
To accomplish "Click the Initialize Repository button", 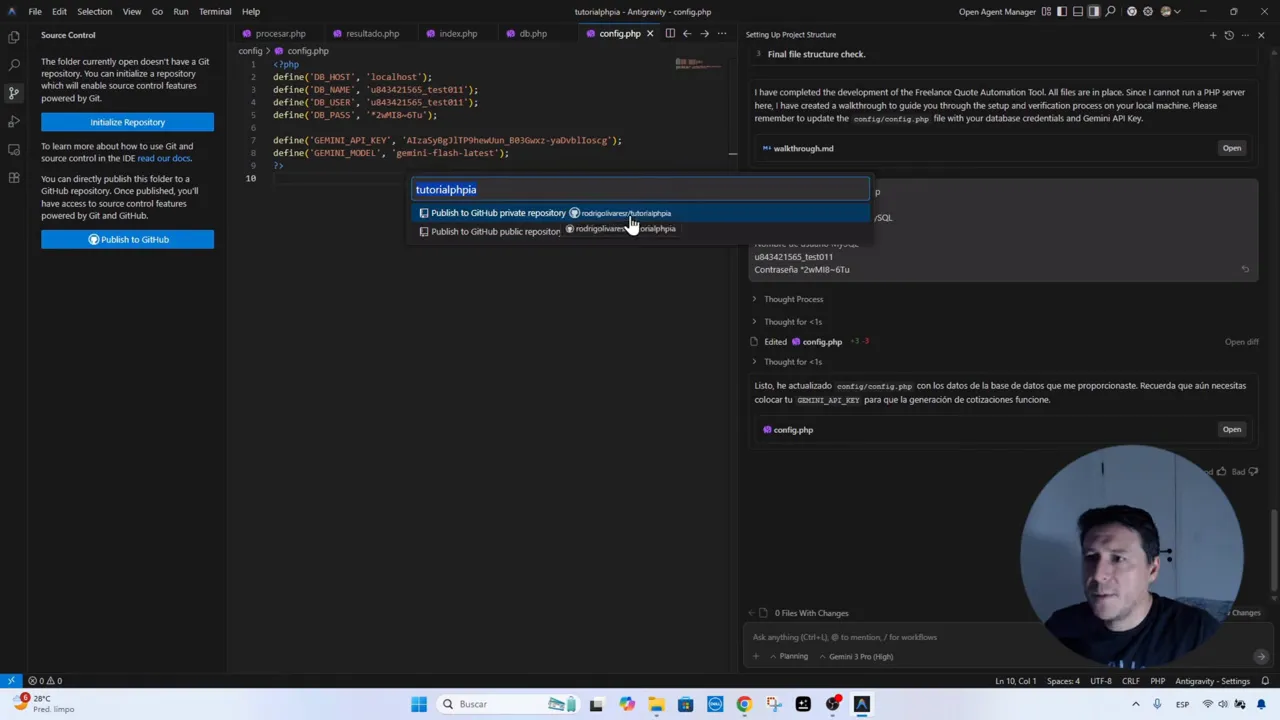I will click(x=127, y=121).
